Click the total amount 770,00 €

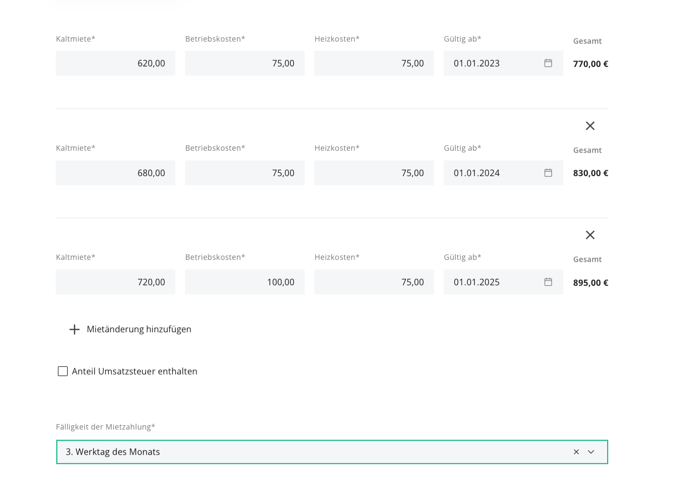[x=591, y=64]
